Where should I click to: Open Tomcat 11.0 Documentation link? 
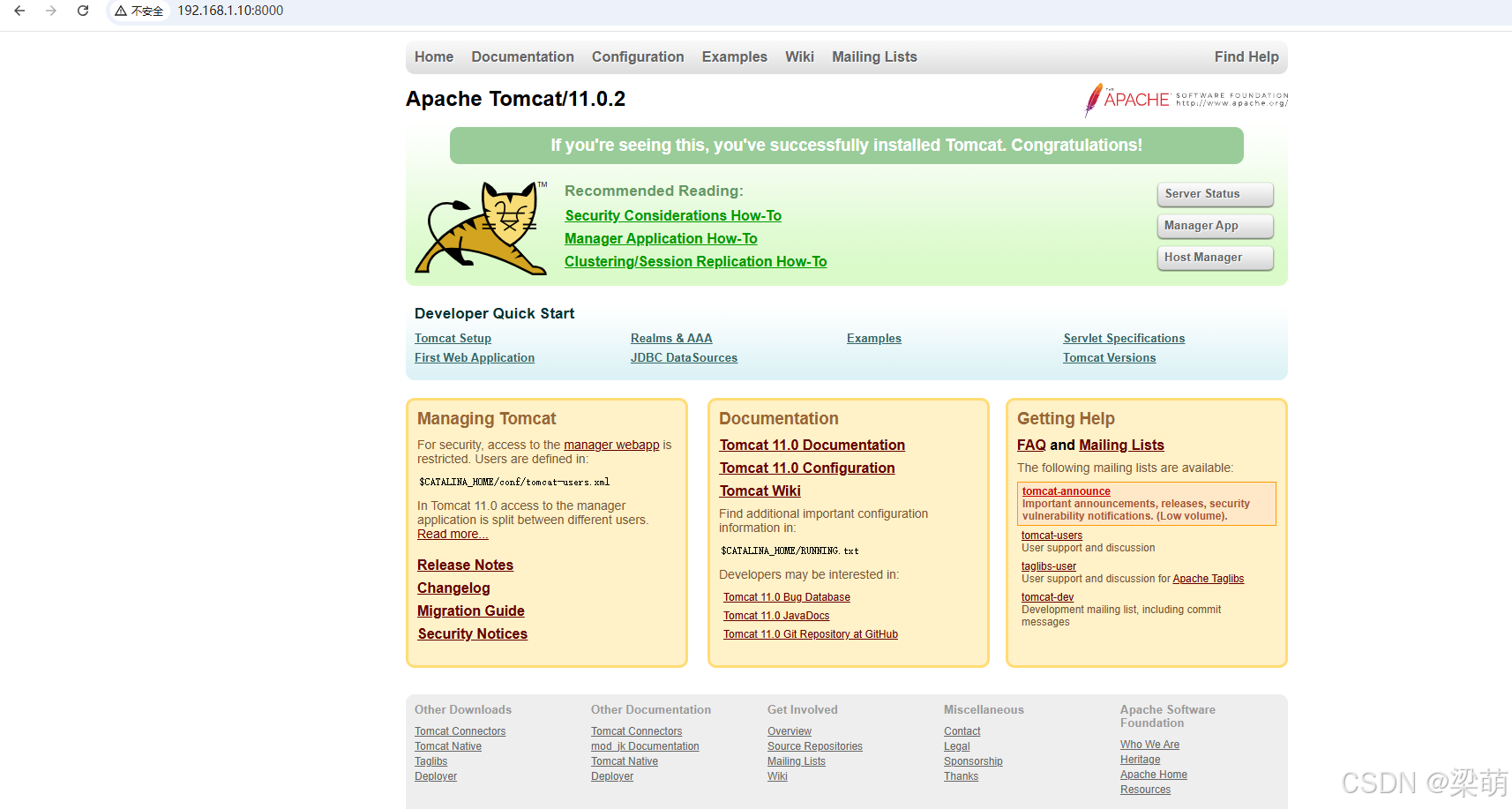[812, 445]
